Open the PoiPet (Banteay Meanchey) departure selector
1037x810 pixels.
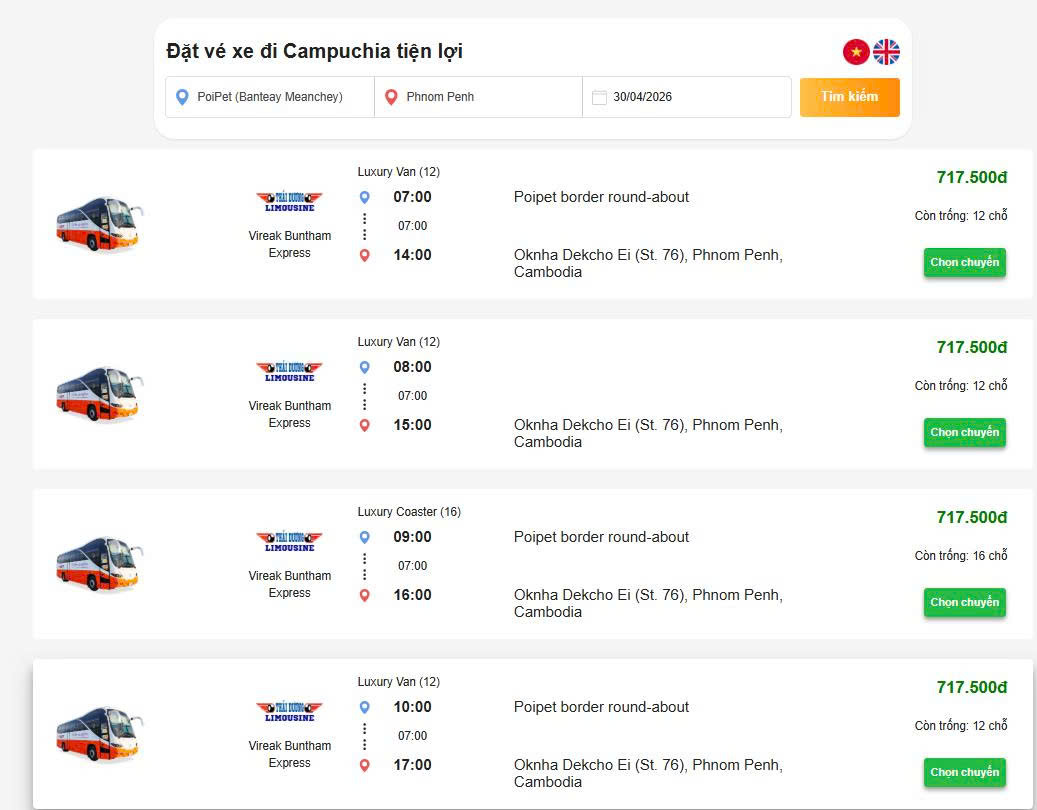[x=270, y=97]
